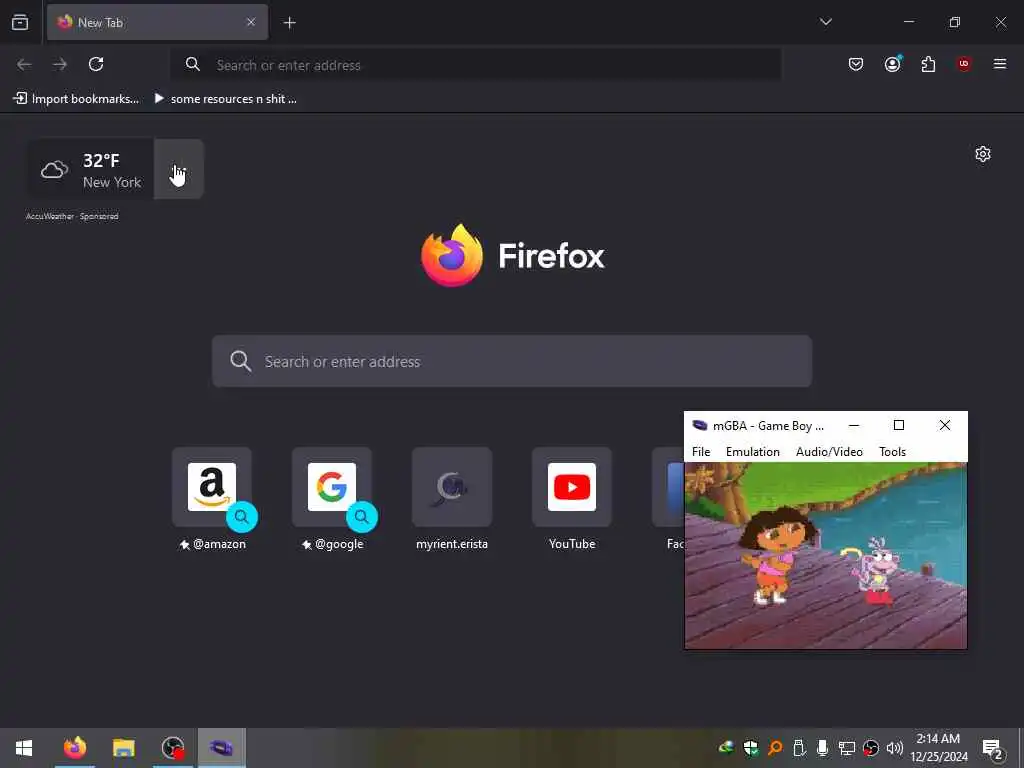The width and height of the screenshot is (1024, 768).
Task: Maximize the mGBA window
Action: point(899,425)
